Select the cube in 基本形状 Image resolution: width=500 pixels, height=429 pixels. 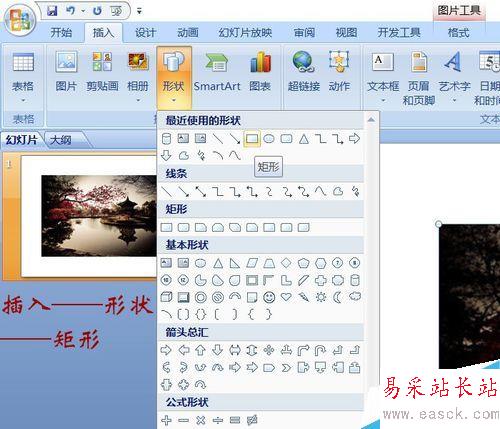[166, 297]
